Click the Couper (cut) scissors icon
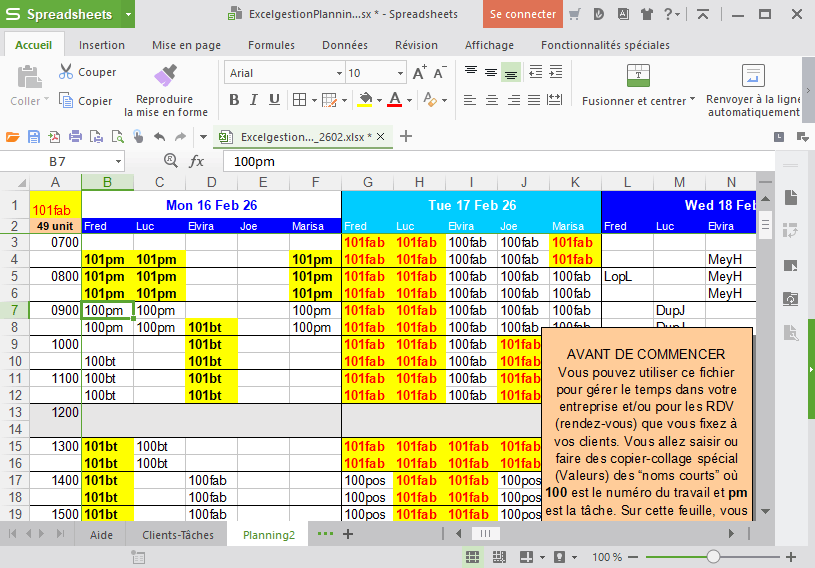815x568 pixels. (x=66, y=72)
